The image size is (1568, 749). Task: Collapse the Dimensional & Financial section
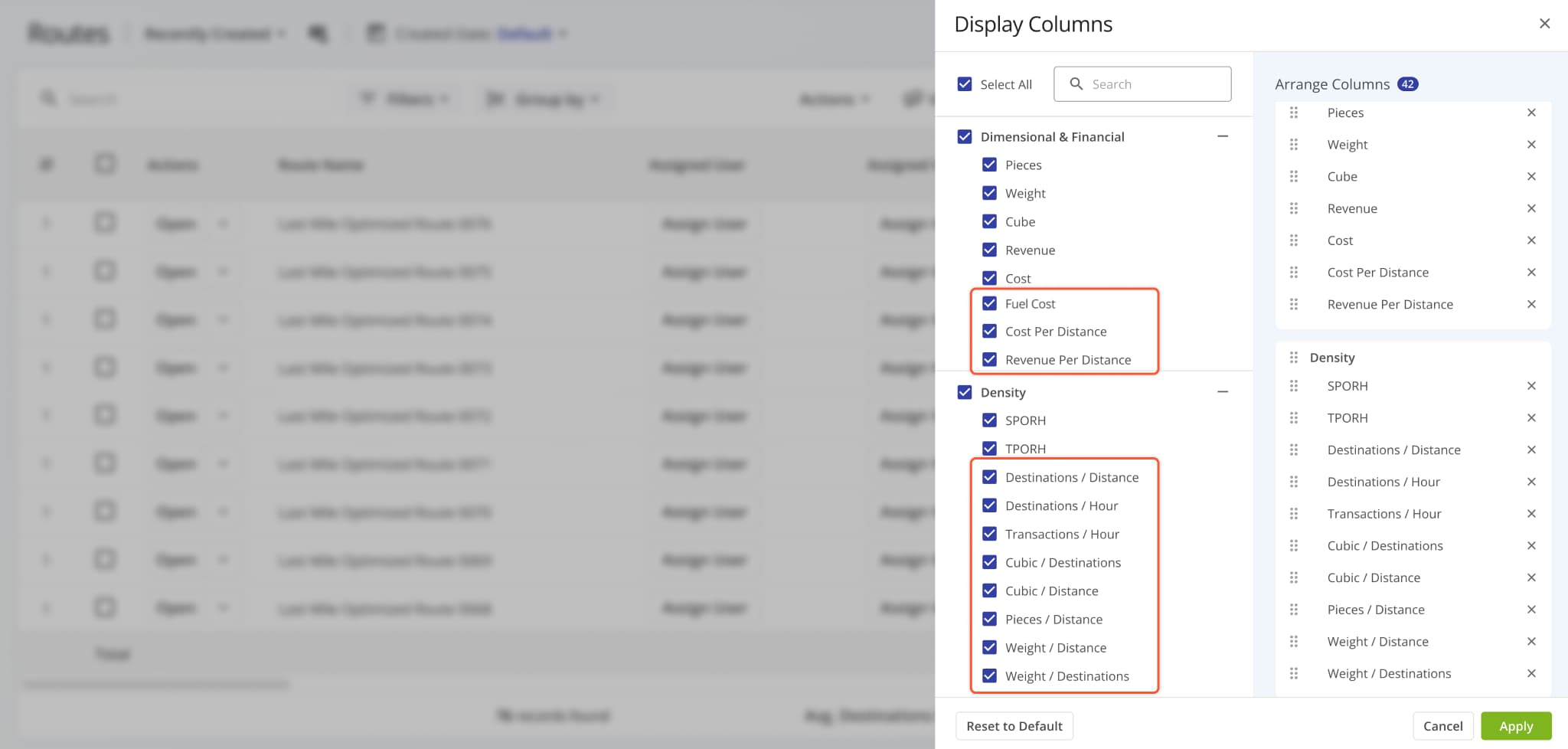pos(1223,136)
